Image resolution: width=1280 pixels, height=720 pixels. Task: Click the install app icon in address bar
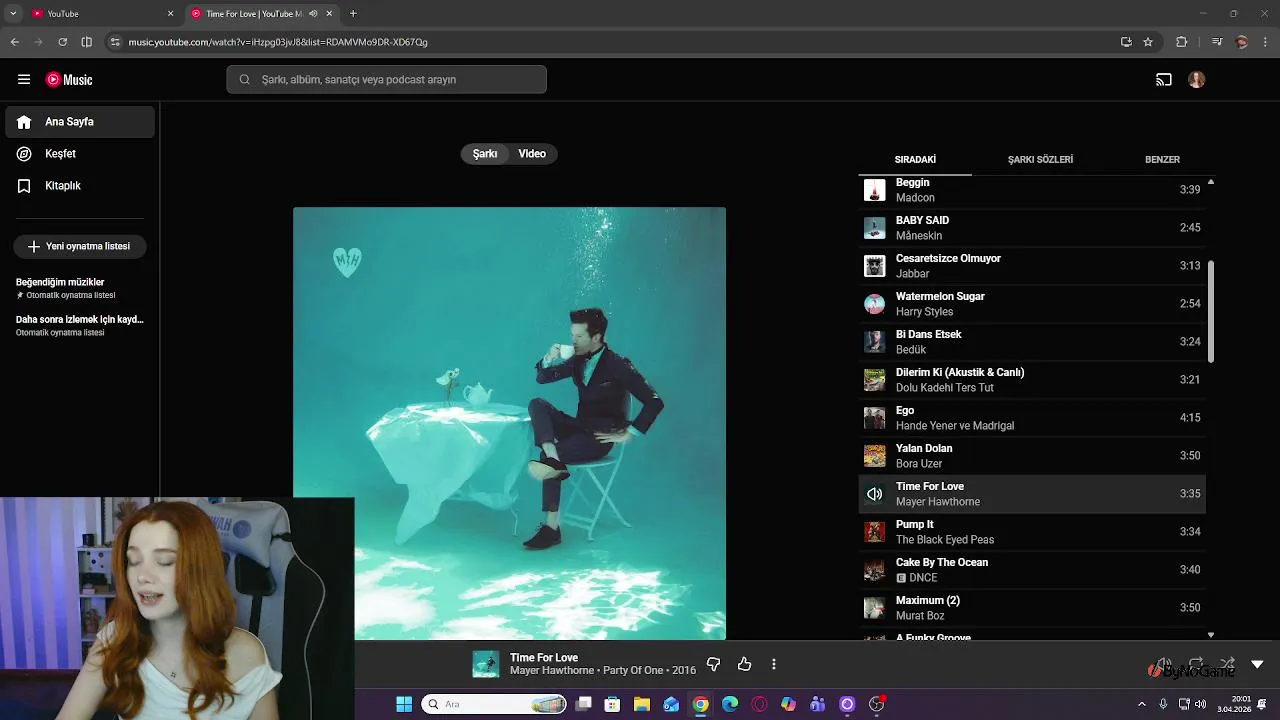[x=1126, y=42]
